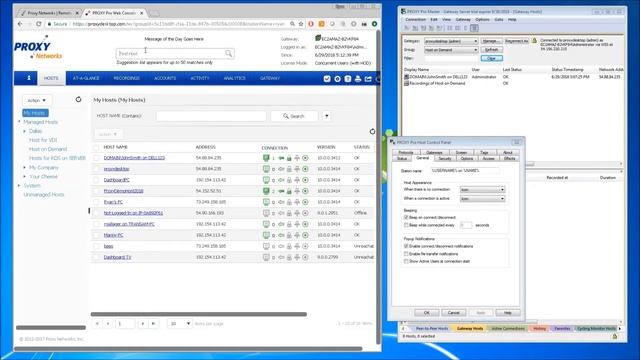The height and width of the screenshot is (360, 640).
Task: Click the refresh icon beside the Action dropdown in sidebar
Action: (78, 100)
